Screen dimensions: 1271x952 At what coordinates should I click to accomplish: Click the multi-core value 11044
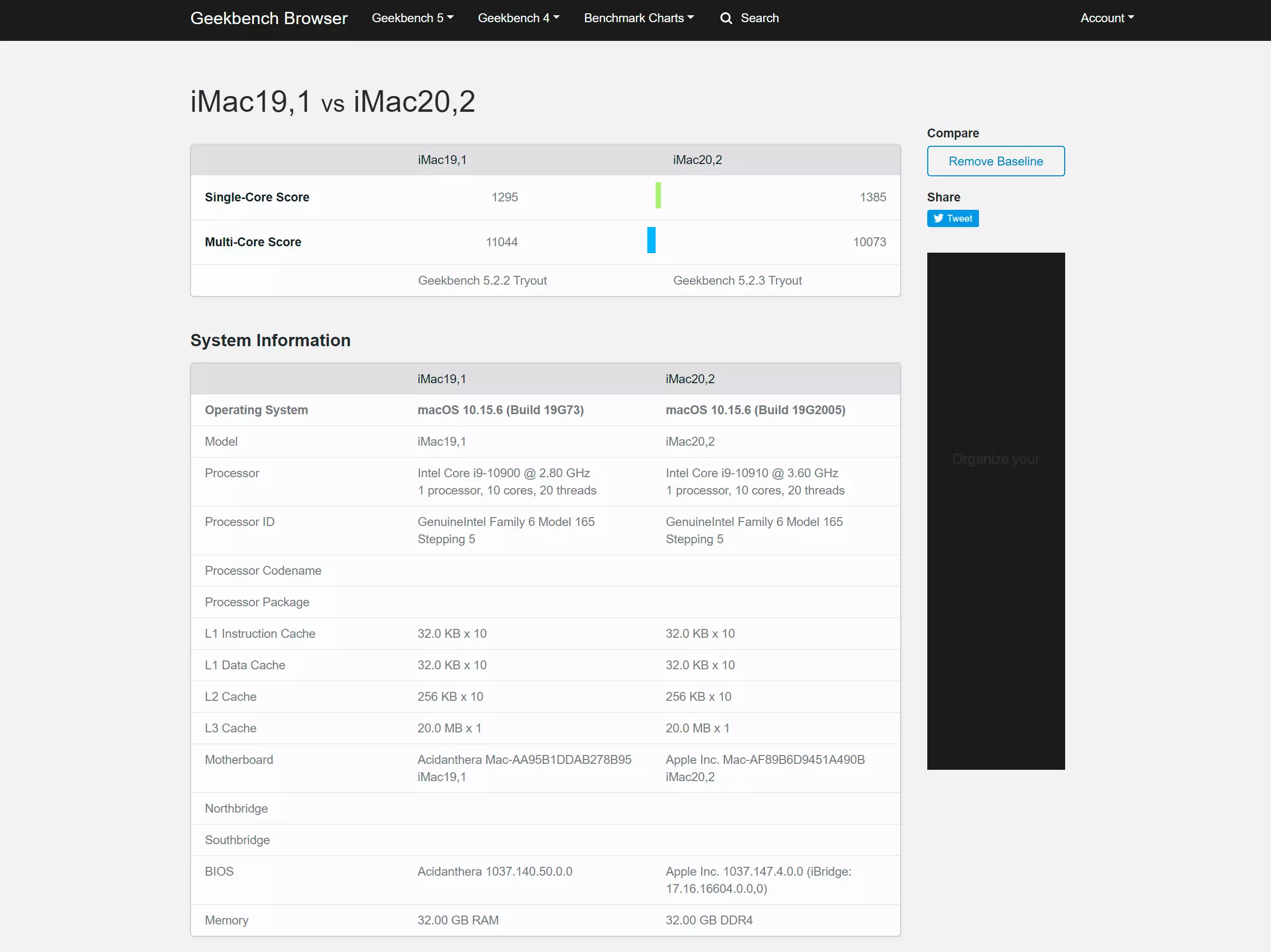501,242
